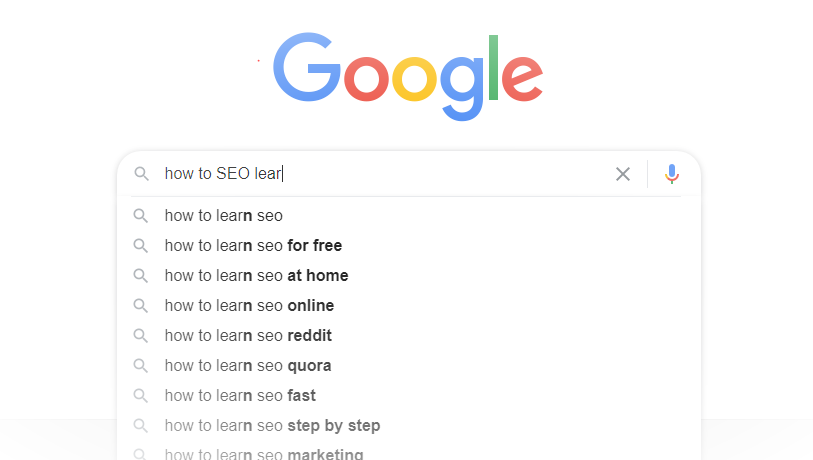The height and width of the screenshot is (460, 813).
Task: Click the magnifier icon in the search box
Action: pos(142,174)
